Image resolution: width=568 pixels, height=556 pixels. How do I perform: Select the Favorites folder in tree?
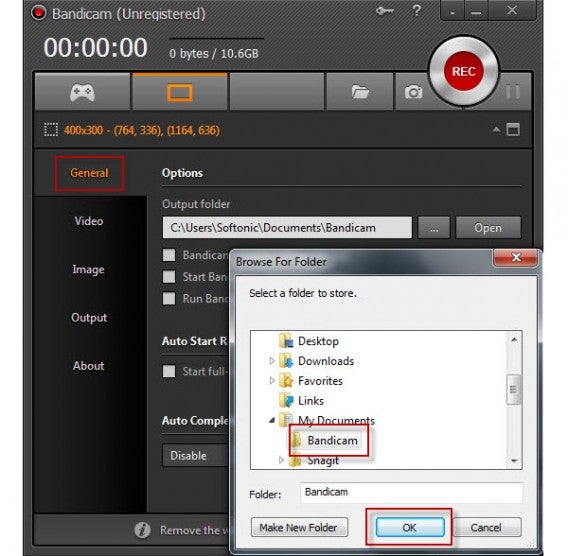[x=320, y=381]
